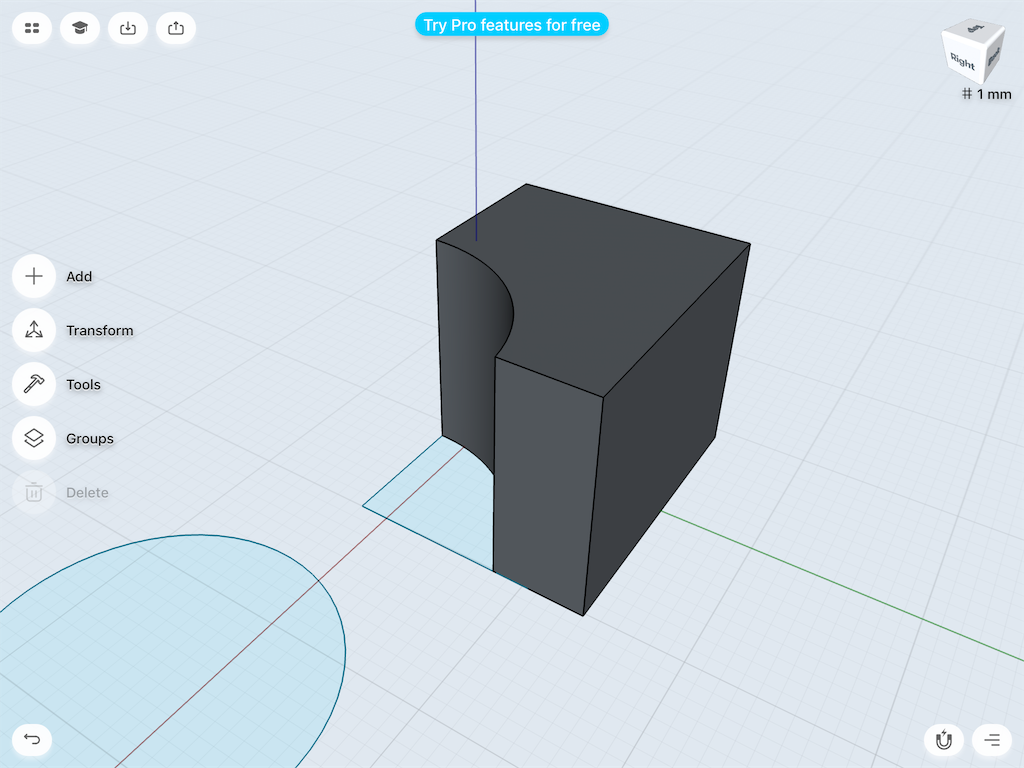Click the Transform label text
Viewport: 1024px width, 768px height.
[100, 330]
